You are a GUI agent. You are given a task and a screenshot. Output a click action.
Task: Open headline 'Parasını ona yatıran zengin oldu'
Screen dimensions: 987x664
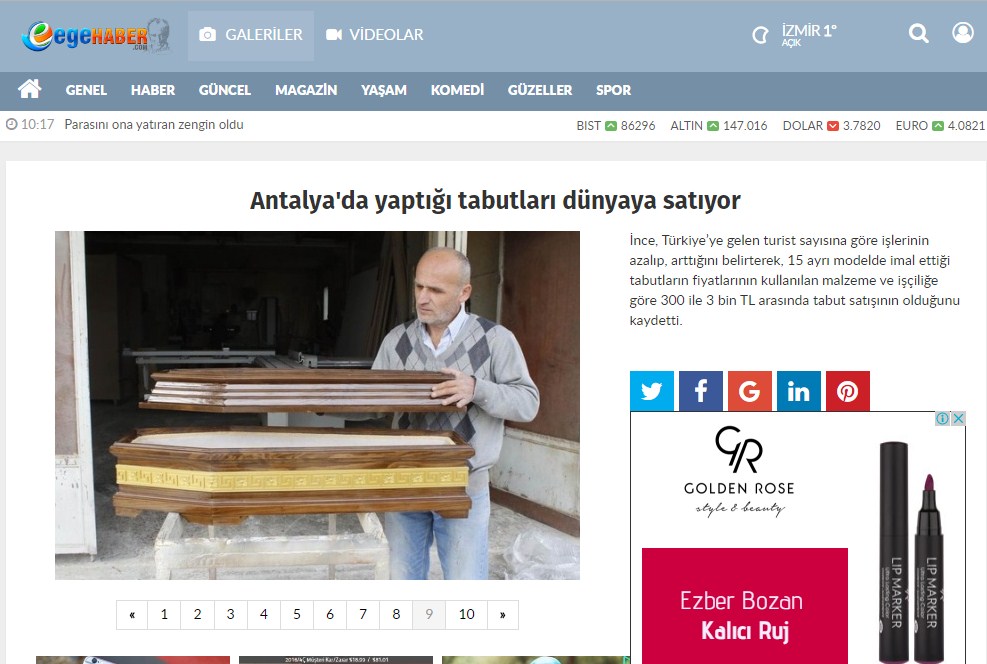154,125
